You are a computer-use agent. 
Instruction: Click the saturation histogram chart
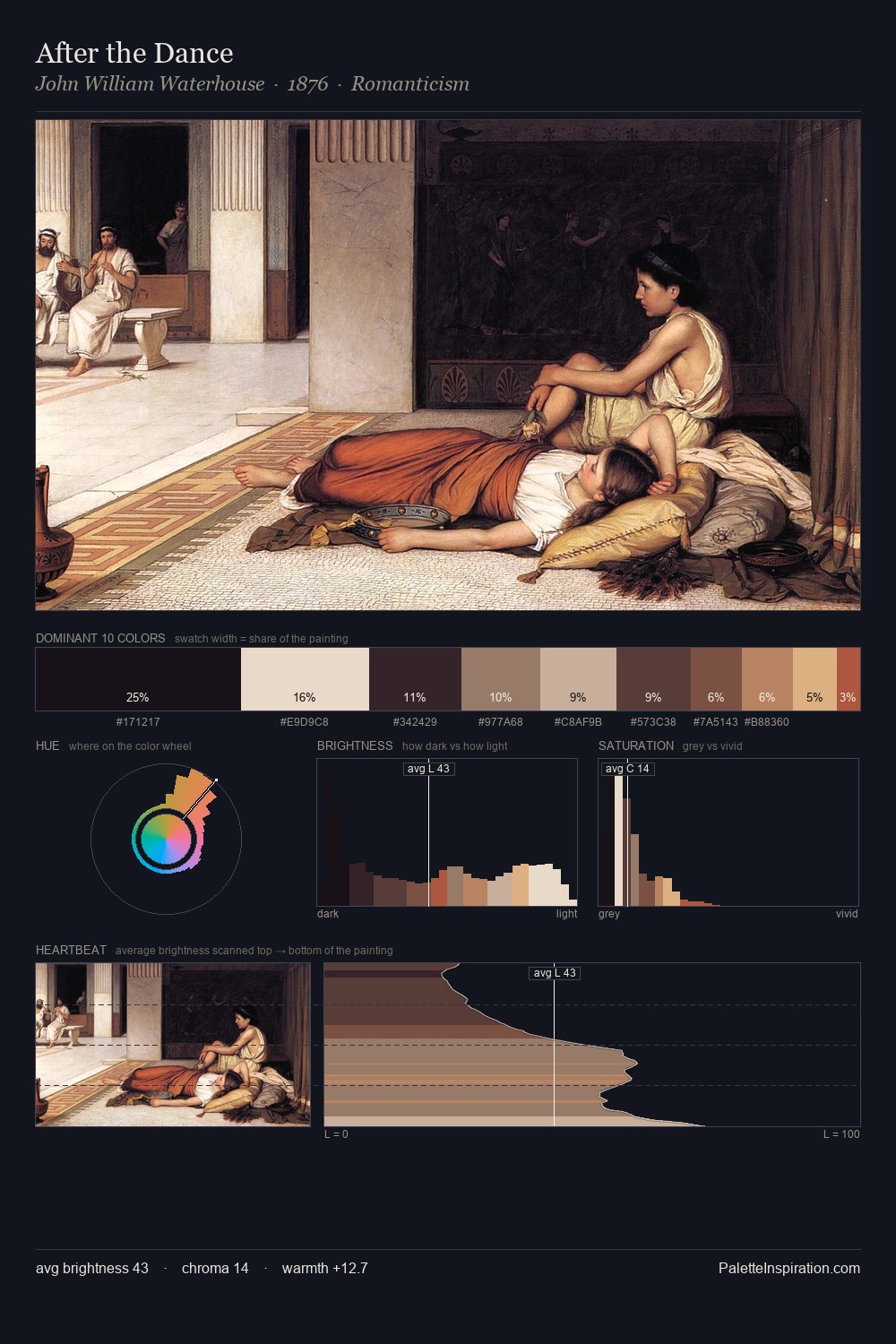coord(728,832)
